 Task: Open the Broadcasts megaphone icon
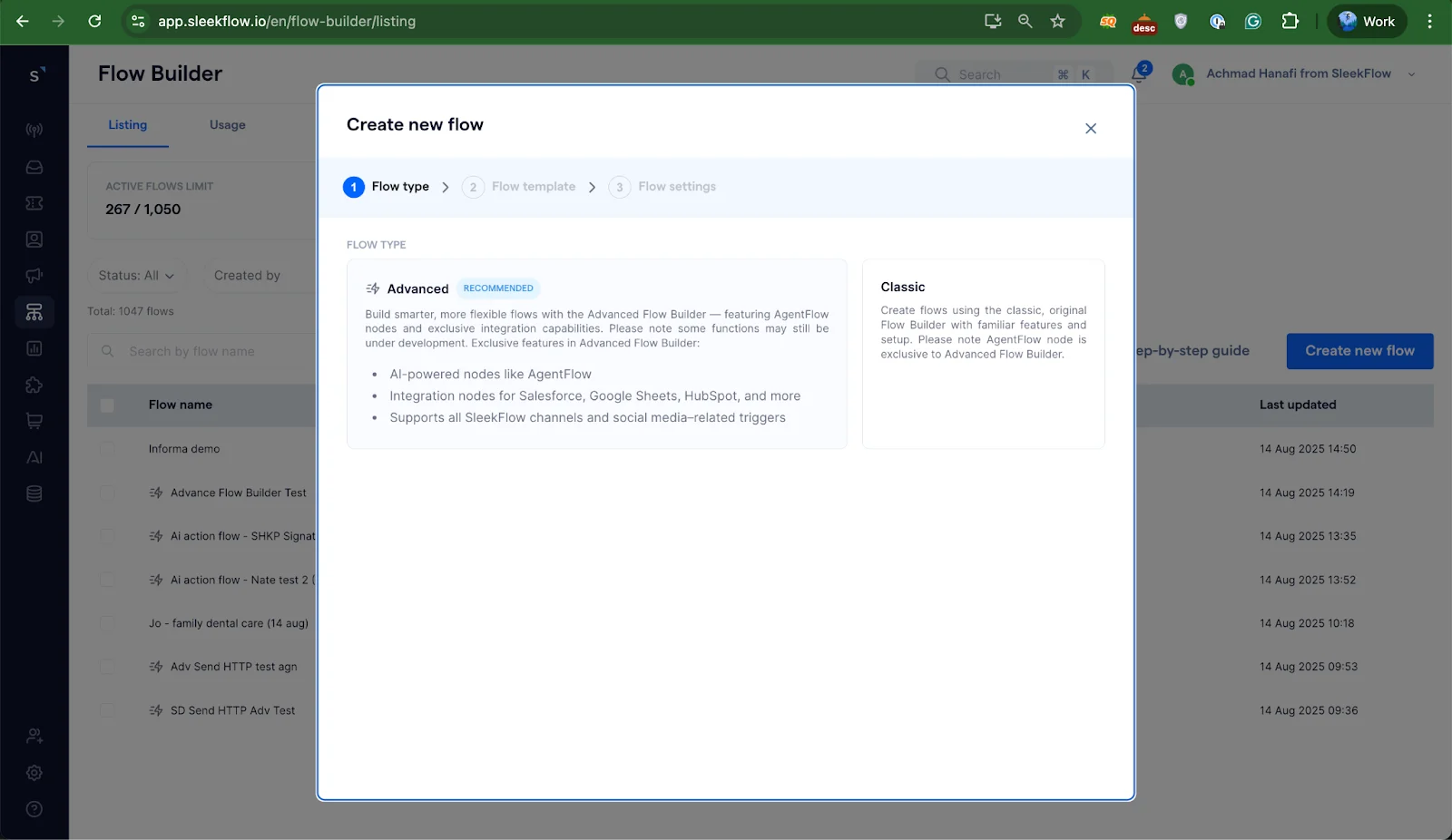click(34, 276)
